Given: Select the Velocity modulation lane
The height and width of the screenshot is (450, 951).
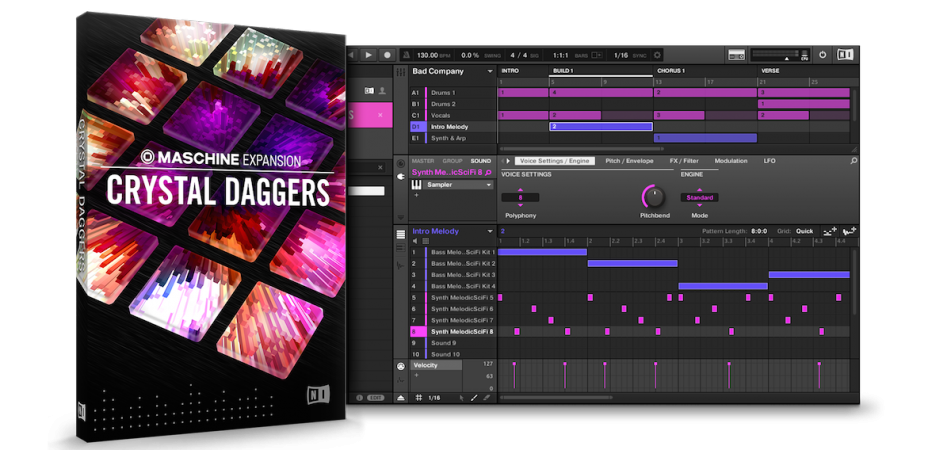Looking at the screenshot, I should pyautogui.click(x=436, y=365).
